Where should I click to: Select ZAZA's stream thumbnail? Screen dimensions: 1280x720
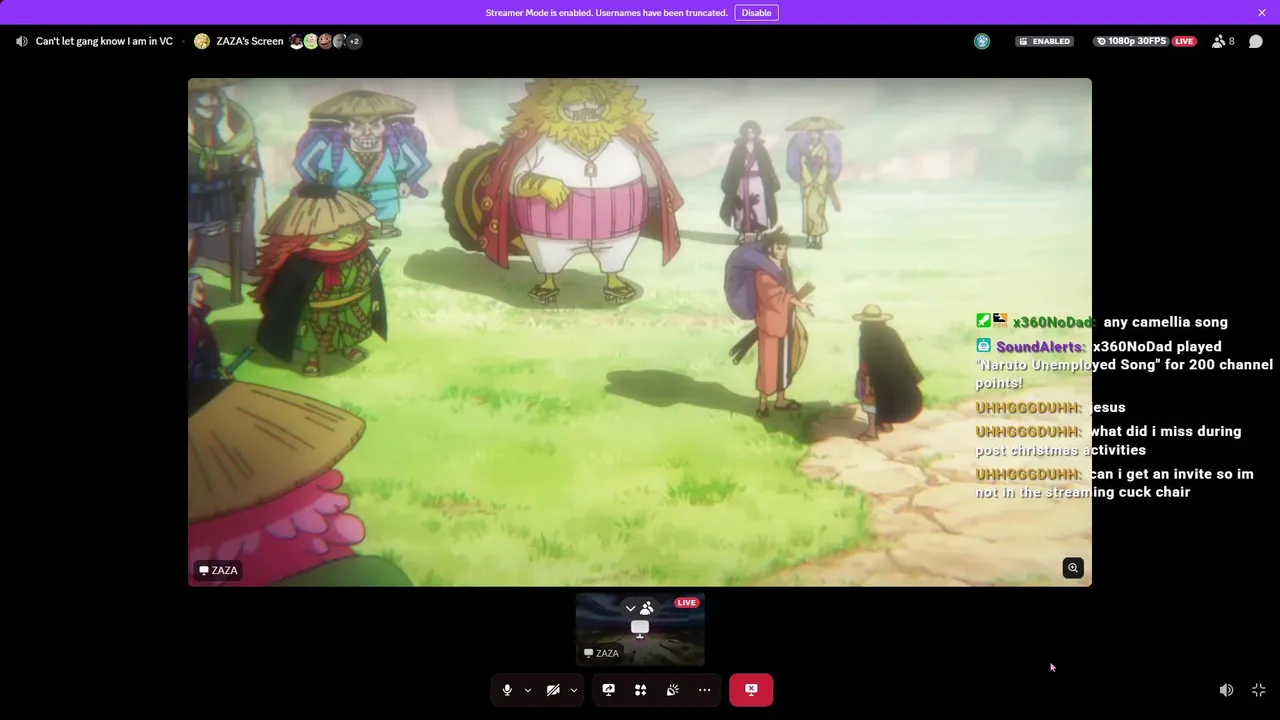(640, 629)
